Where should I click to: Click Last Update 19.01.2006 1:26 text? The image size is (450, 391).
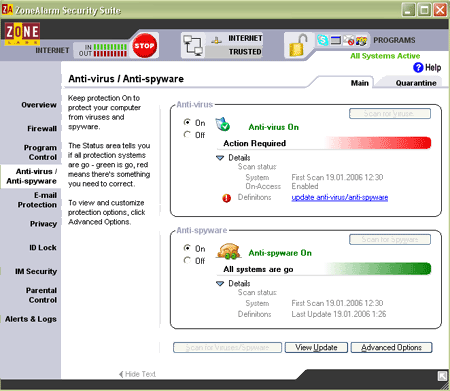[339, 314]
